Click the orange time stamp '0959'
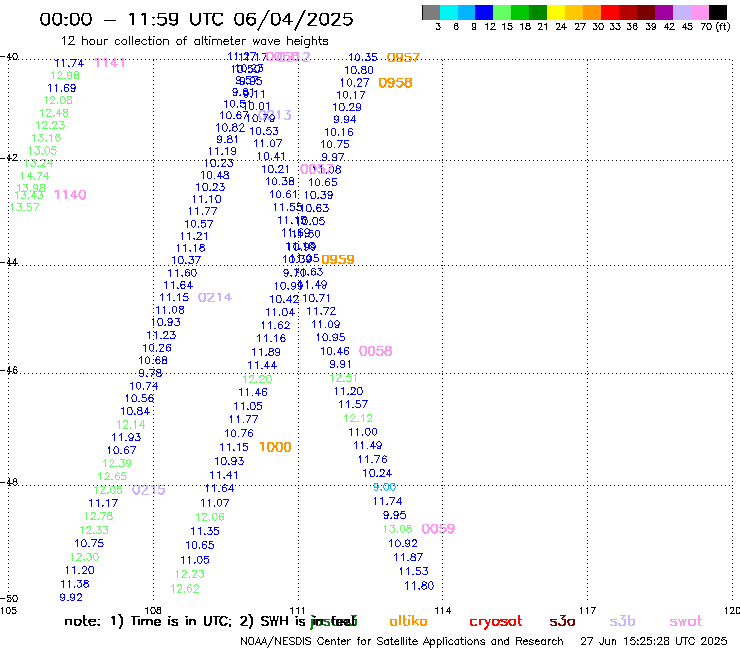The height and width of the screenshot is (650, 740). click(x=338, y=260)
